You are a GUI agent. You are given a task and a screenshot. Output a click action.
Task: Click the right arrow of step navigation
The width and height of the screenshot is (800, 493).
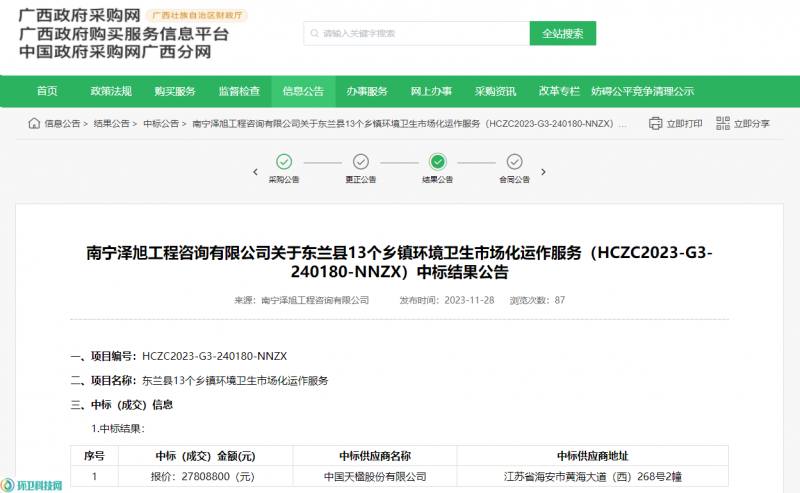pos(543,172)
